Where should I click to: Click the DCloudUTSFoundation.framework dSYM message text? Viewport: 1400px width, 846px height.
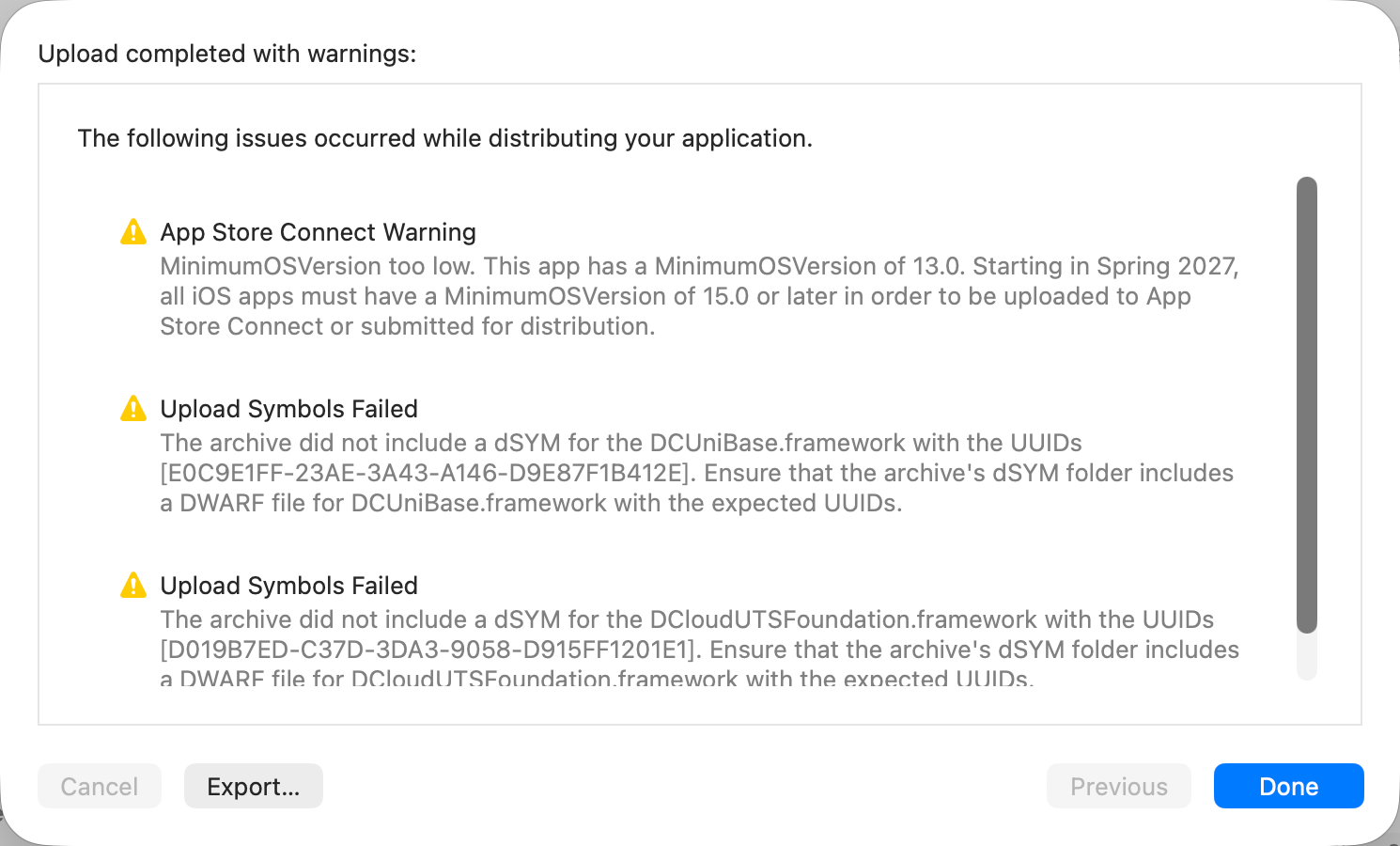coord(700,650)
